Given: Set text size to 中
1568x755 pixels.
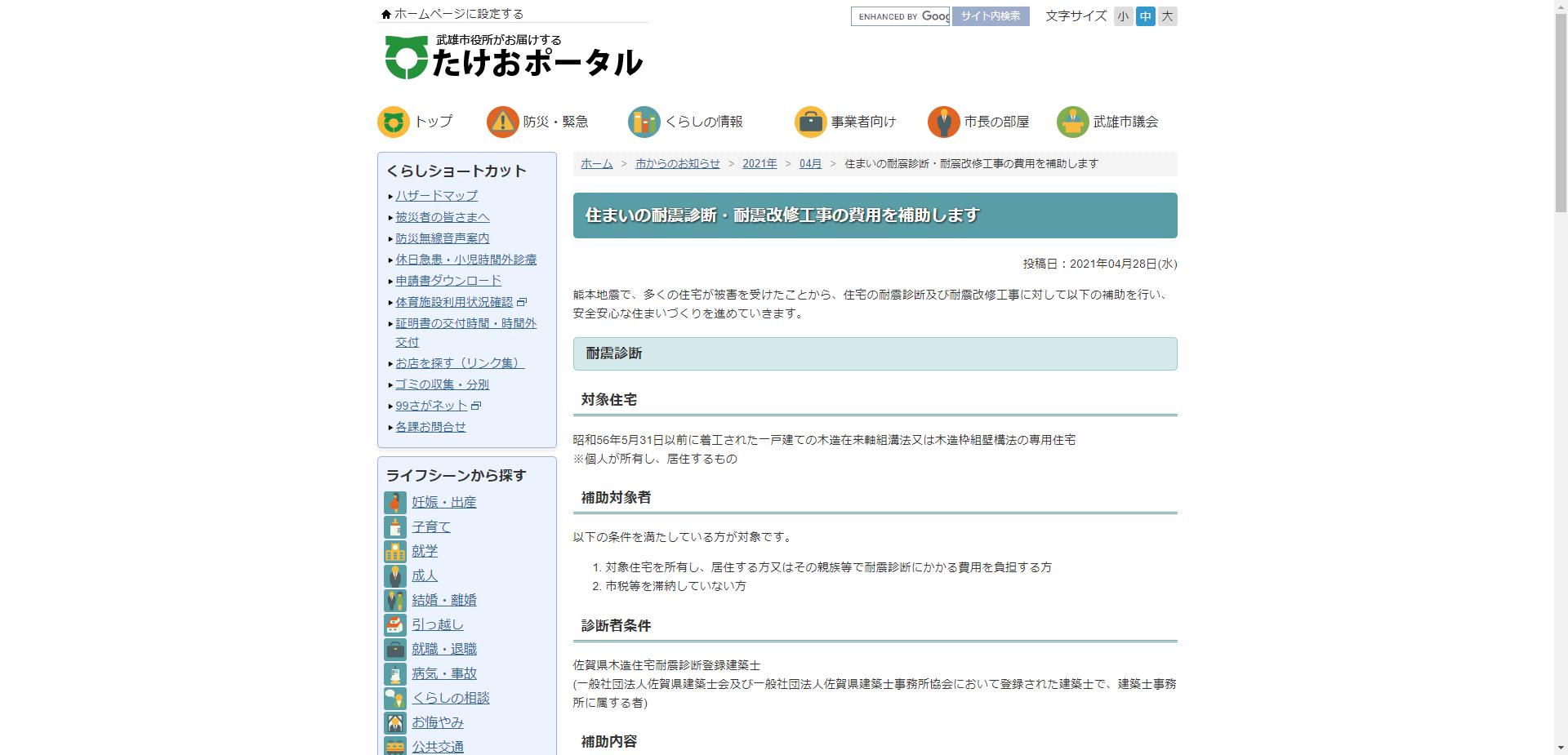Looking at the screenshot, I should coord(1145,16).
